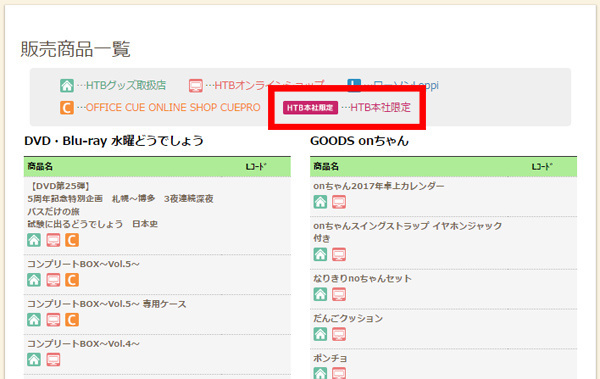Open the OFFICE CUE ONLINE SHOP CUEPRO link

click(173, 108)
